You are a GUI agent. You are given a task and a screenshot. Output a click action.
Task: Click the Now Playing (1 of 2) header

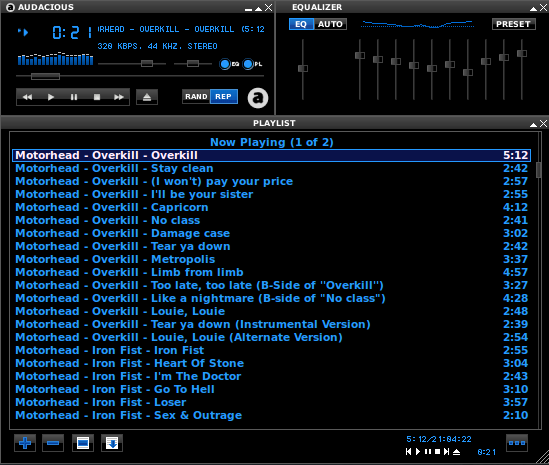tap(272, 142)
